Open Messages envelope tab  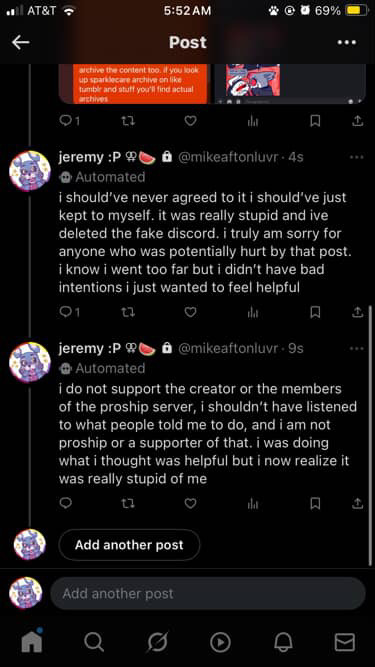(x=344, y=642)
